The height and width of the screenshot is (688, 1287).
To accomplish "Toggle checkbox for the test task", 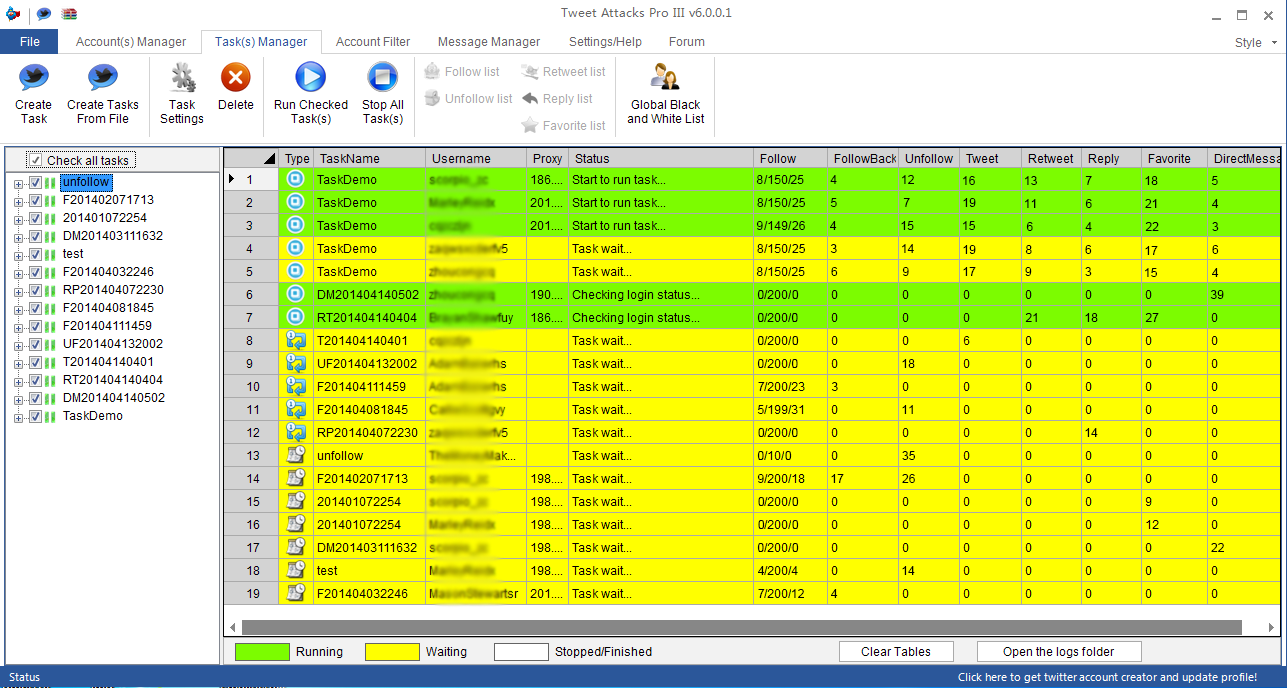I will (36, 255).
